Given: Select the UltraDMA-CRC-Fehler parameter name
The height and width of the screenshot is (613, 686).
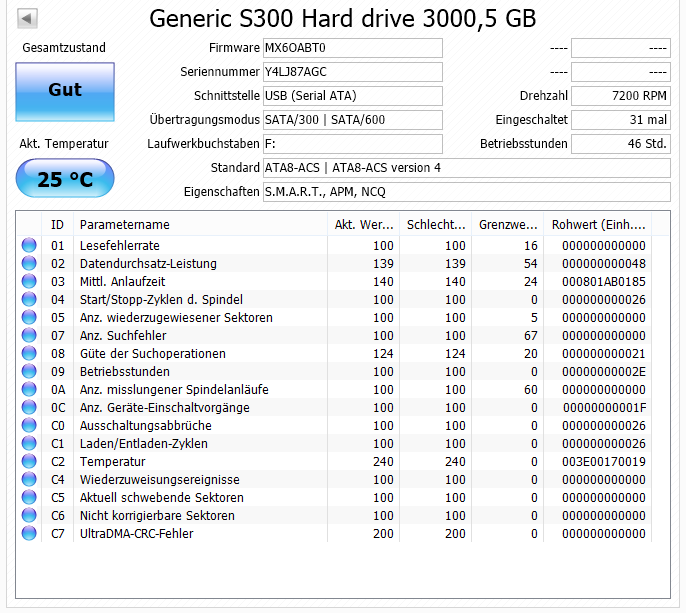Looking at the screenshot, I should [136, 533].
